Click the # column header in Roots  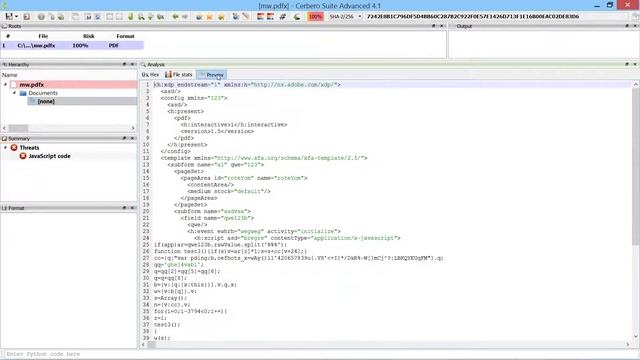coord(8,36)
